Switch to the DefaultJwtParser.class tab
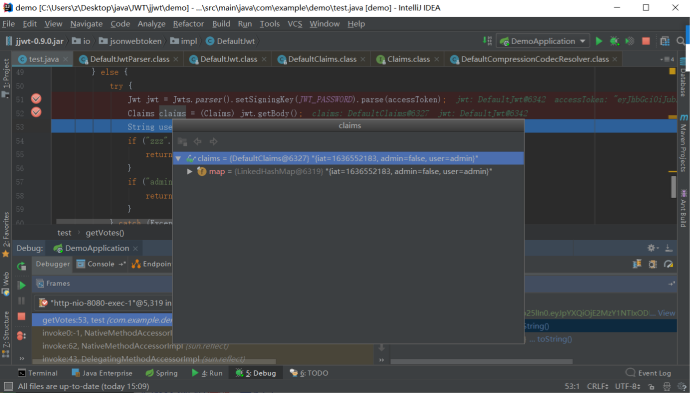690x393 pixels. point(129,59)
